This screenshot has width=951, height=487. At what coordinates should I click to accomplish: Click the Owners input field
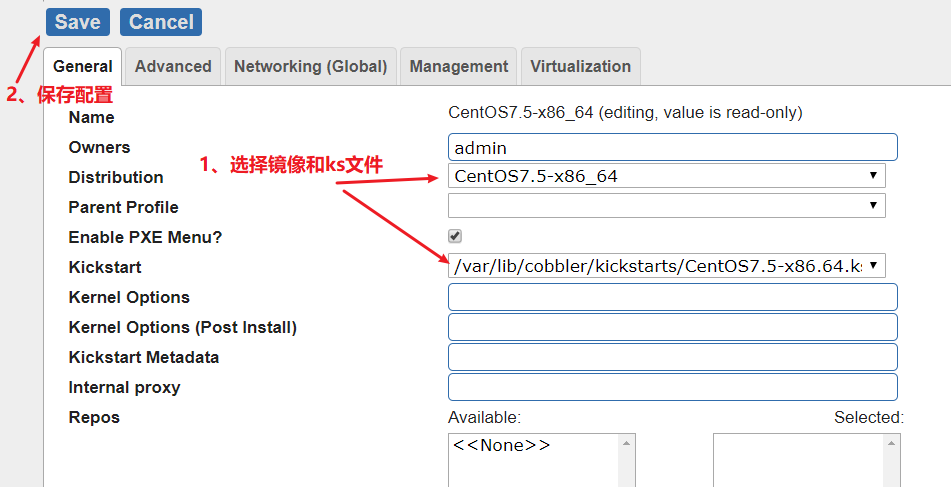point(673,147)
